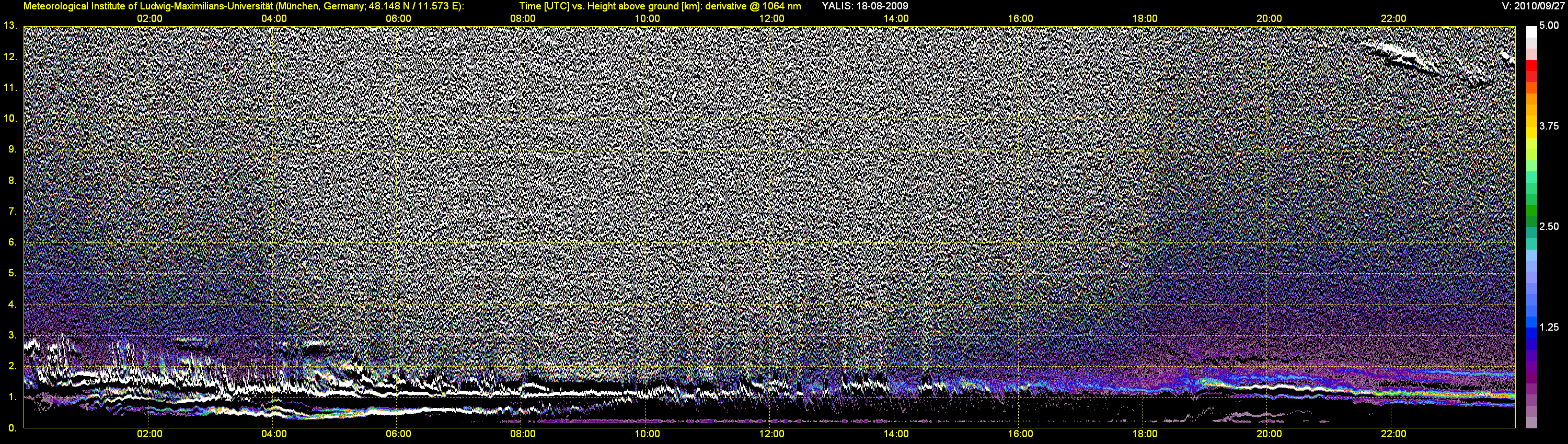1568x444 pixels.
Task: Click the 22:00 label on the bottom axis
Action: tap(1394, 434)
